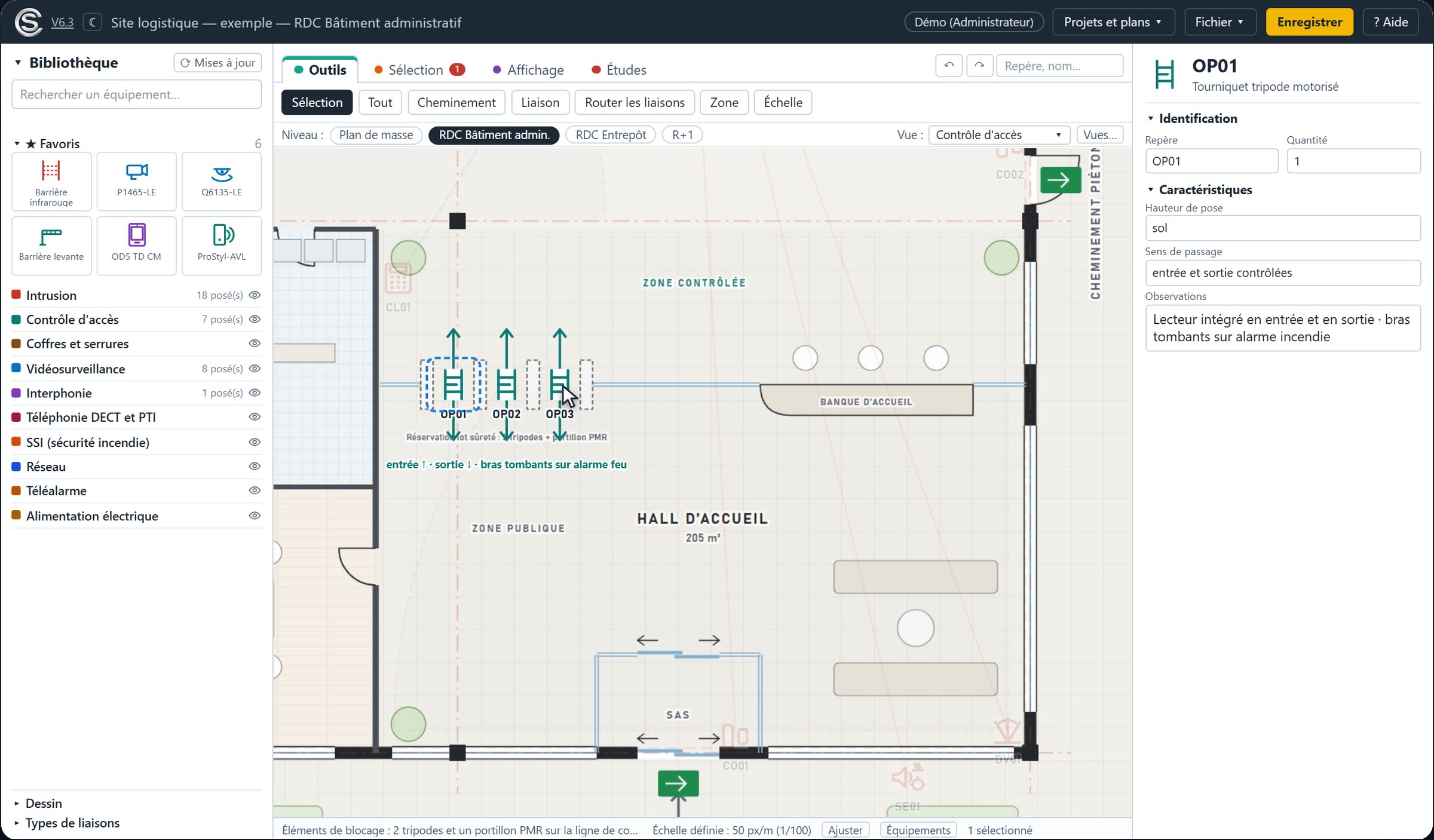Toggle dark mode moon icon

(x=93, y=23)
